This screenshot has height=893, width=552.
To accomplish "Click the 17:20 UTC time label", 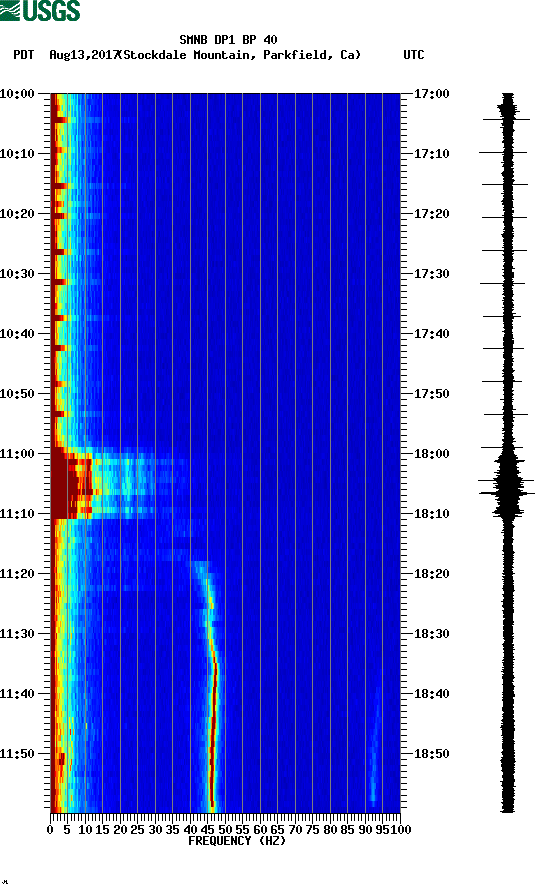I will pyautogui.click(x=431, y=214).
